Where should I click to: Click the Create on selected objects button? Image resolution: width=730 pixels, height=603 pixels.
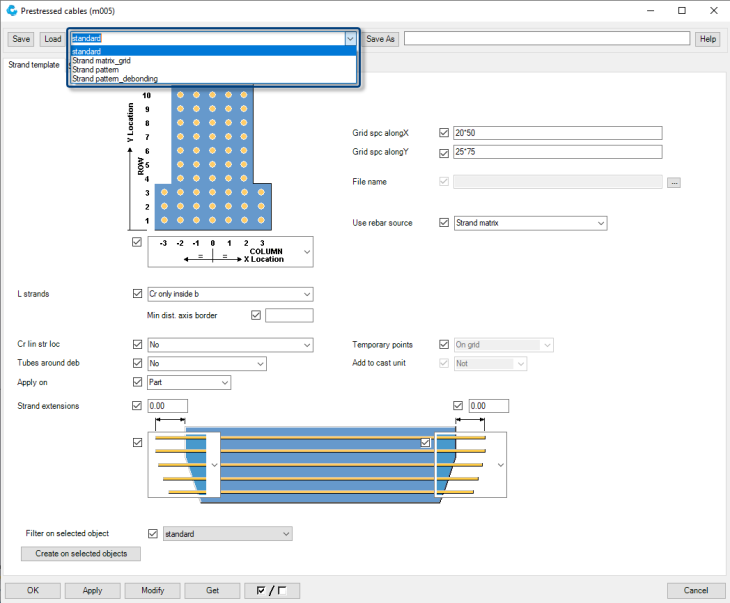(81, 554)
